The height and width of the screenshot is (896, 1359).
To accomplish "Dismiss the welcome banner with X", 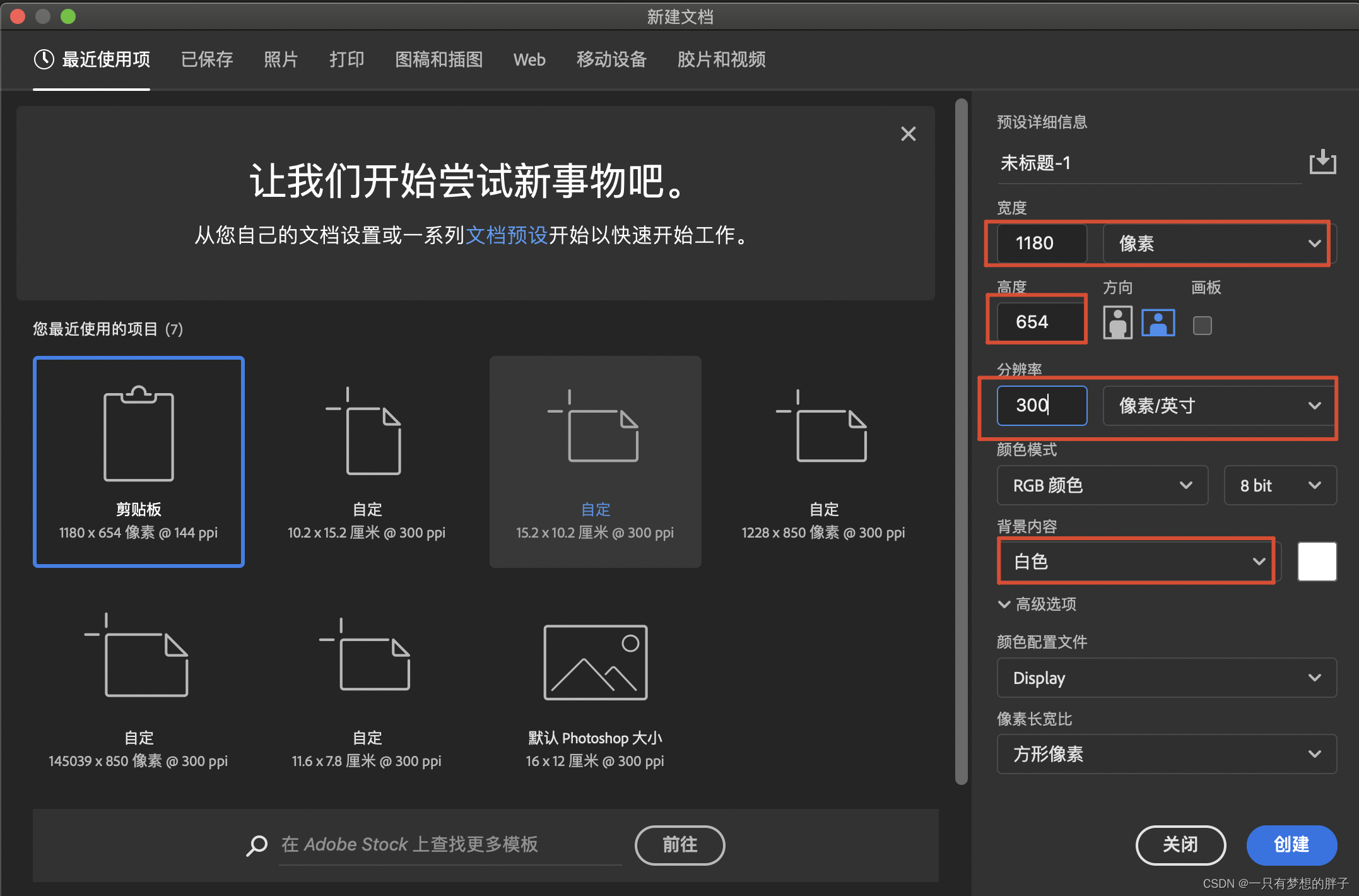I will pyautogui.click(x=908, y=134).
